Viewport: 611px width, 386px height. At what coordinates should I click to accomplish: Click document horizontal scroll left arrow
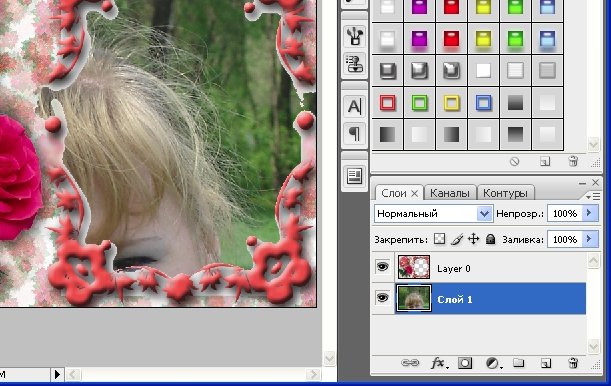point(72,374)
